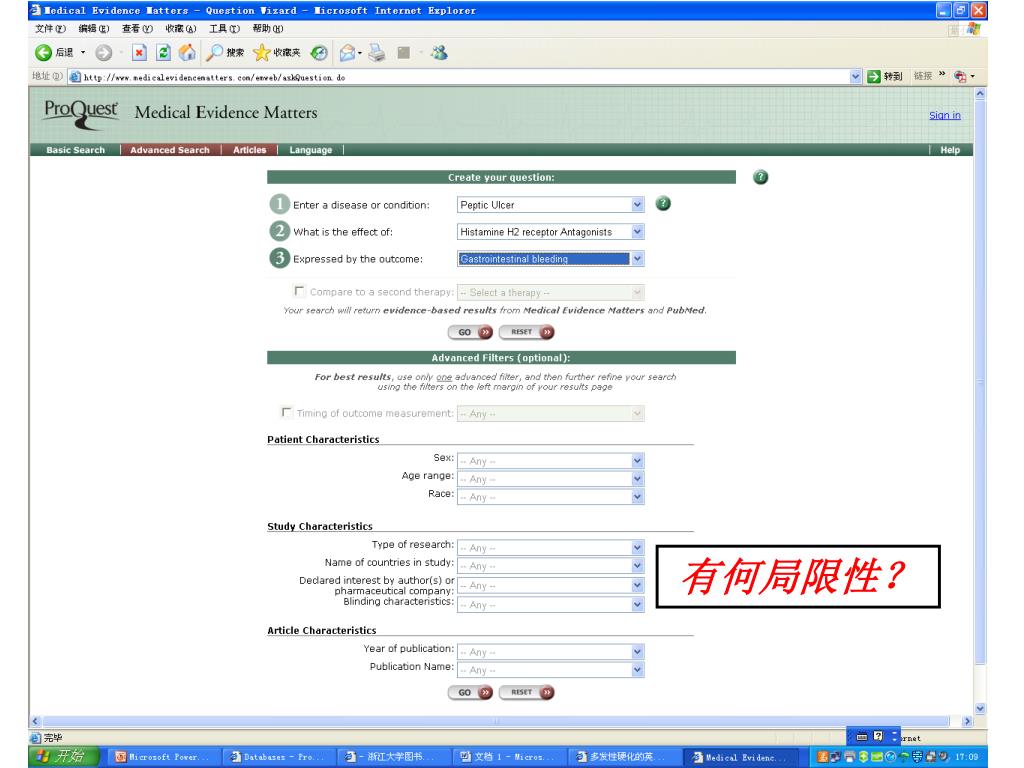Viewport: 1024px width, 768px height.
Task: Open the Age range dropdown
Action: [x=551, y=479]
